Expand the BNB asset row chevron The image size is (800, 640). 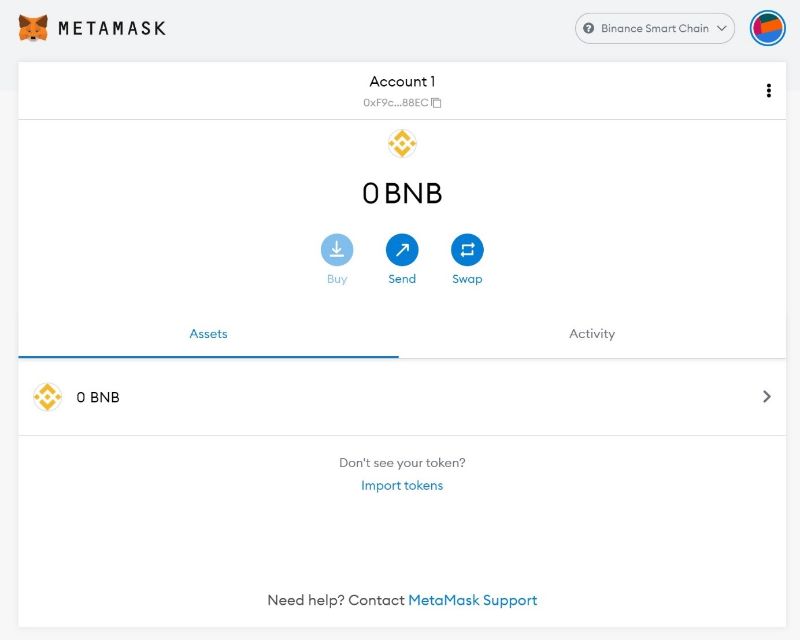point(767,397)
